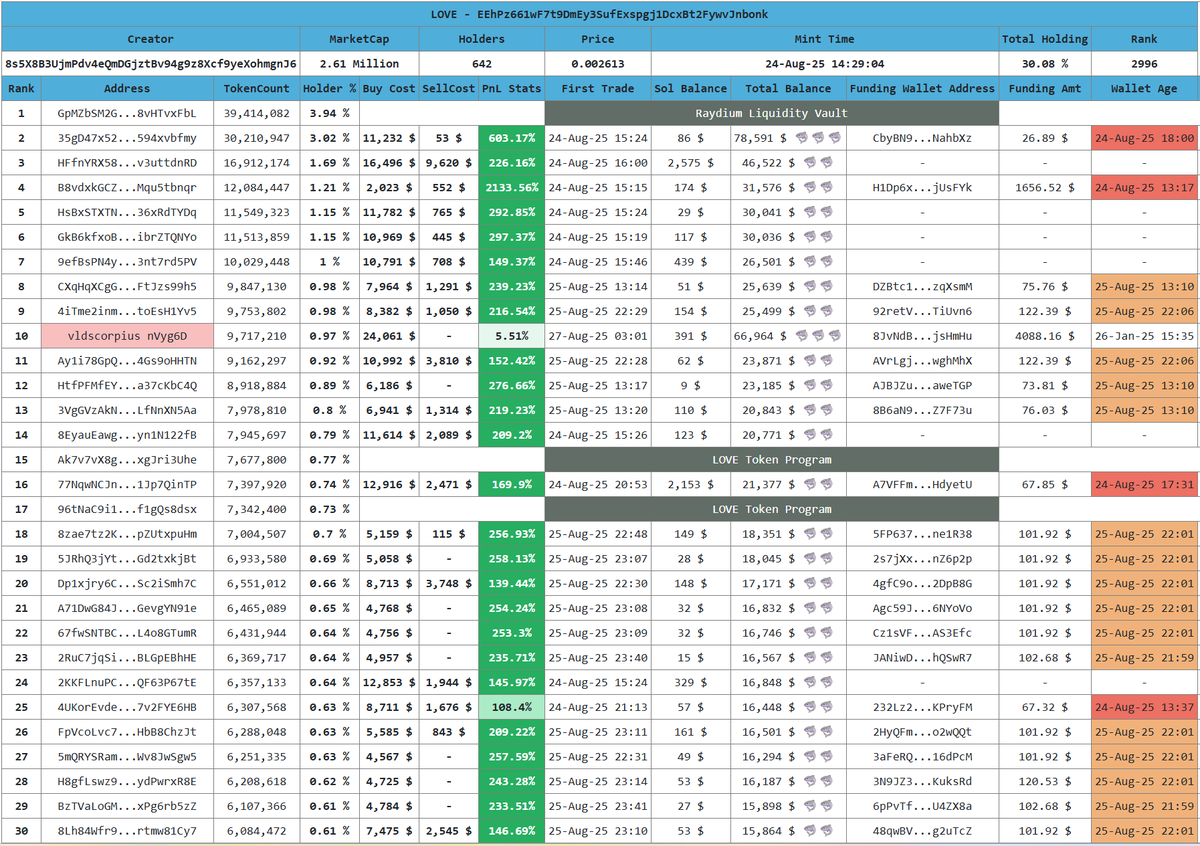
Task: Select funding wallet 8JvNdB...jsHmHu
Action: tap(922, 336)
